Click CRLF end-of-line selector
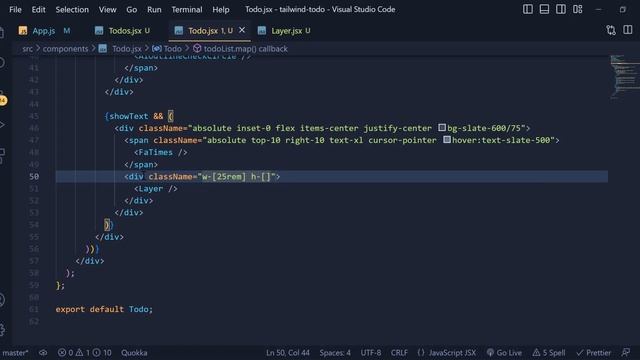Screen dimensions: 640x360 coord(399,353)
